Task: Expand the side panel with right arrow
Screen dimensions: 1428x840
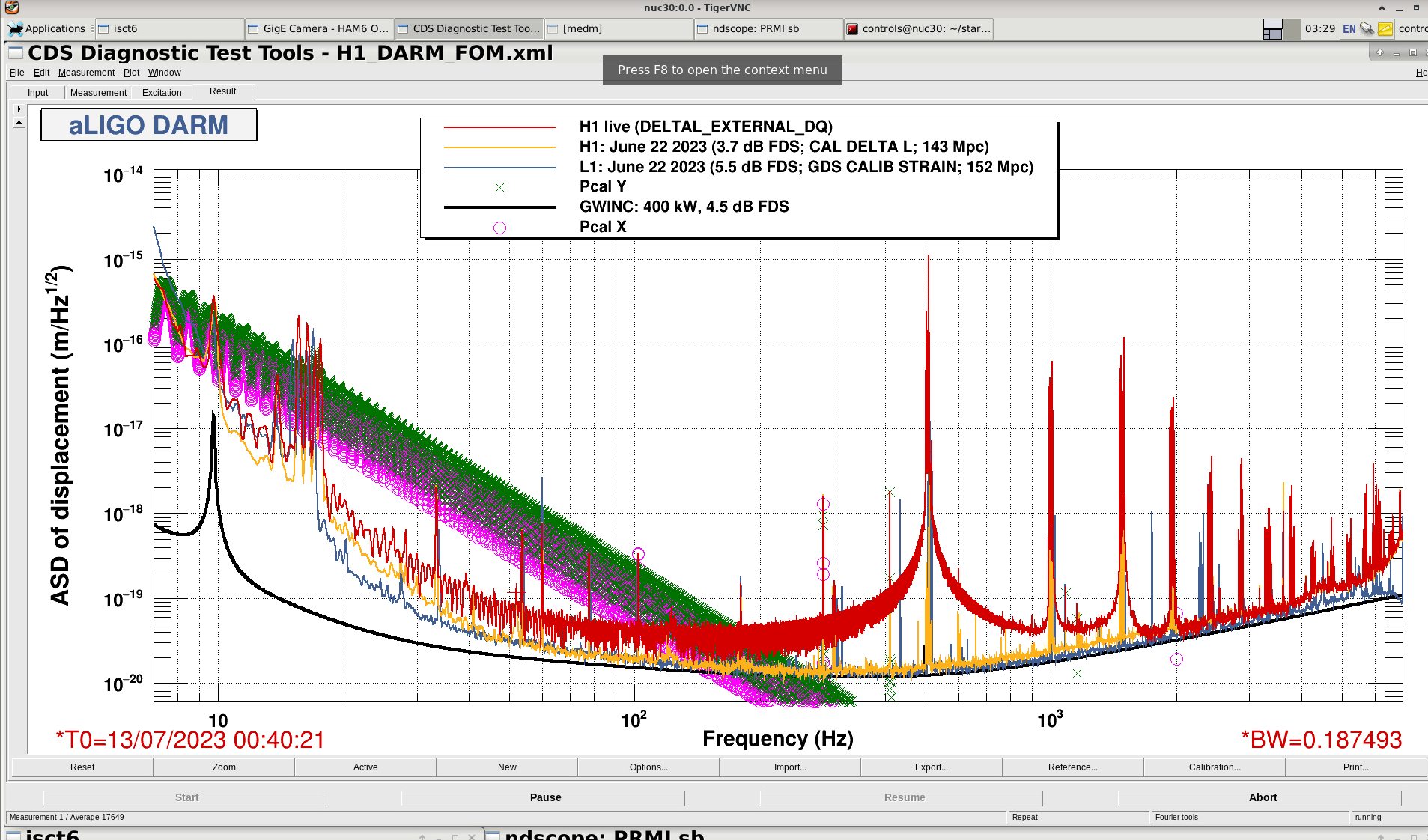Action: (19, 109)
